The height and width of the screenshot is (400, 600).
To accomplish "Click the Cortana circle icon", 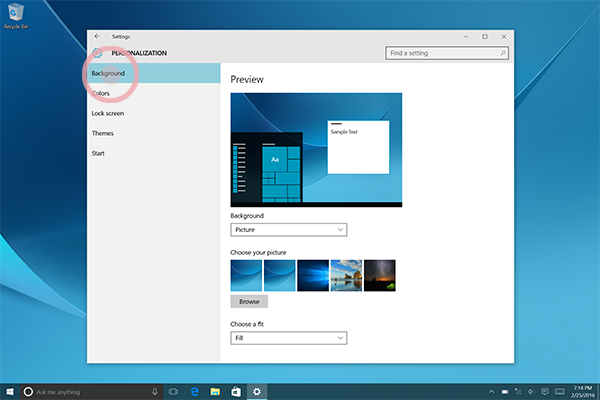I will pos(28,392).
